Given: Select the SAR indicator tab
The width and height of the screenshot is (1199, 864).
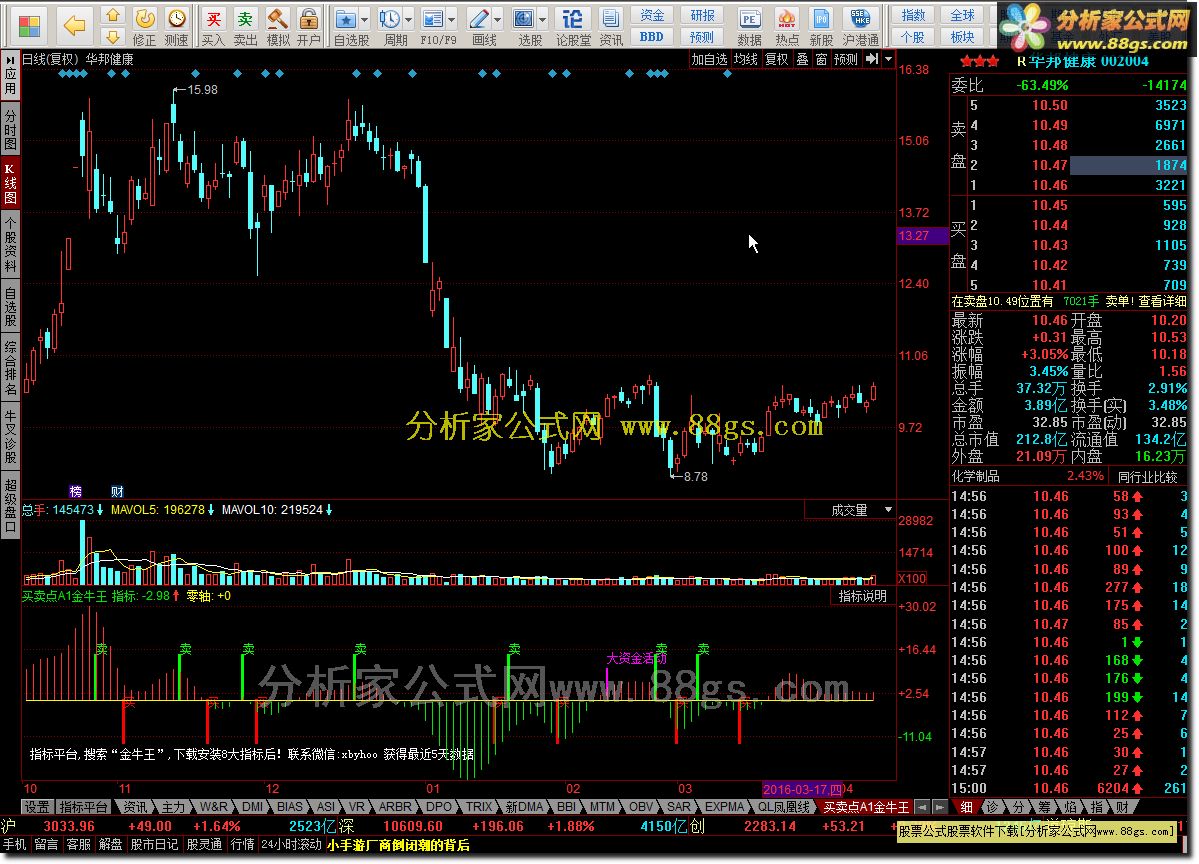Looking at the screenshot, I should (679, 807).
